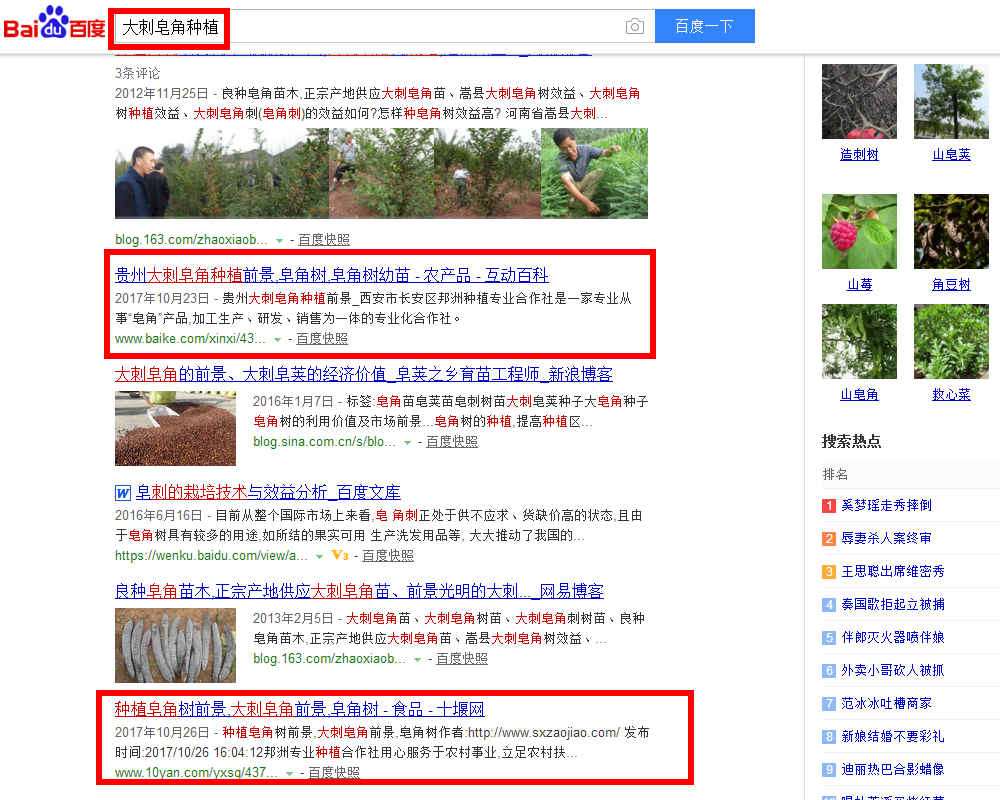Open the 山皂角 thumbnail image
The height and width of the screenshot is (800, 1000).
coord(859,341)
